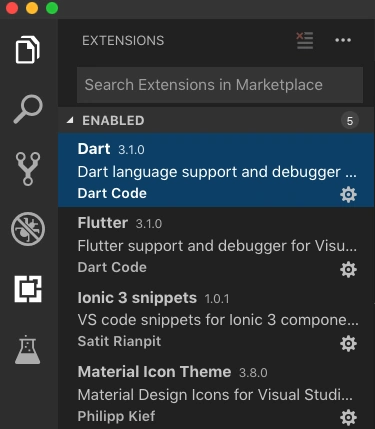Select the Dart extension title
Viewport: 375px width, 429px height.
(x=94, y=149)
